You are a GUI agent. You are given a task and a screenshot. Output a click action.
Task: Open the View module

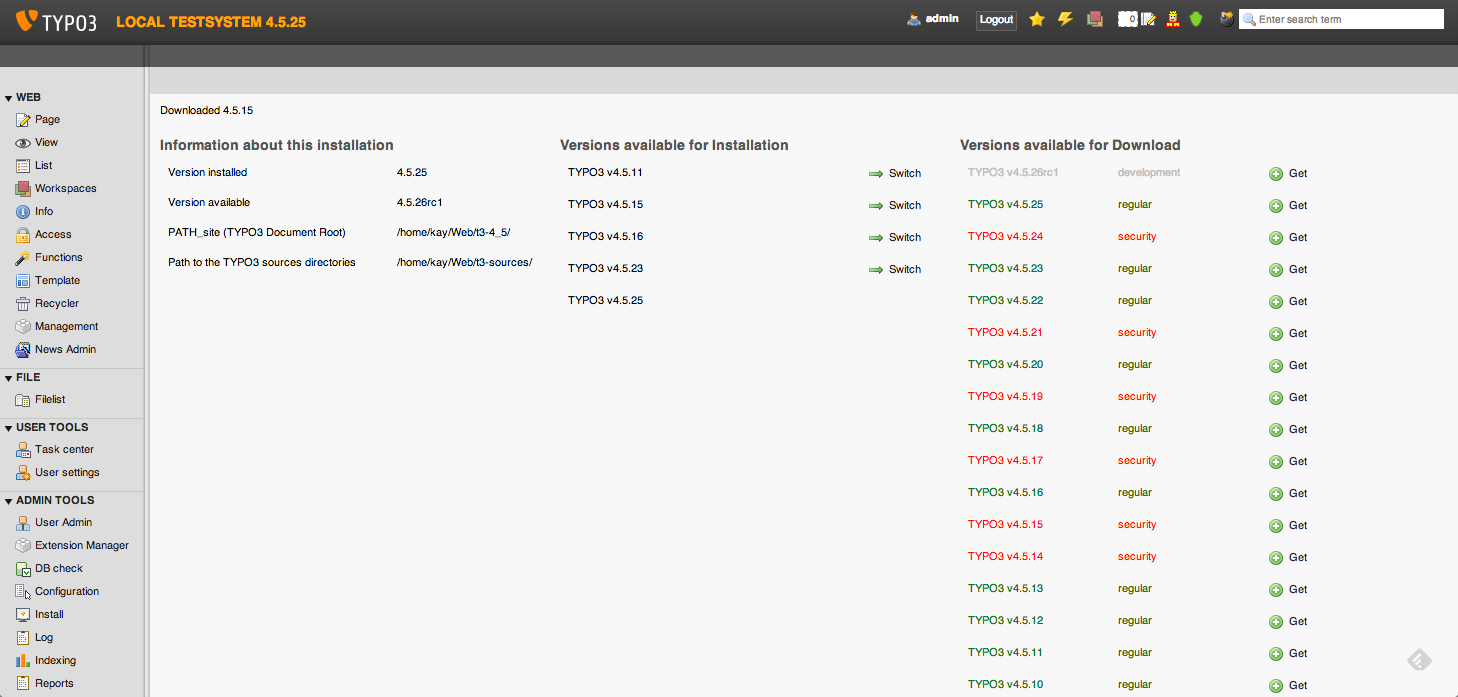pos(37,143)
